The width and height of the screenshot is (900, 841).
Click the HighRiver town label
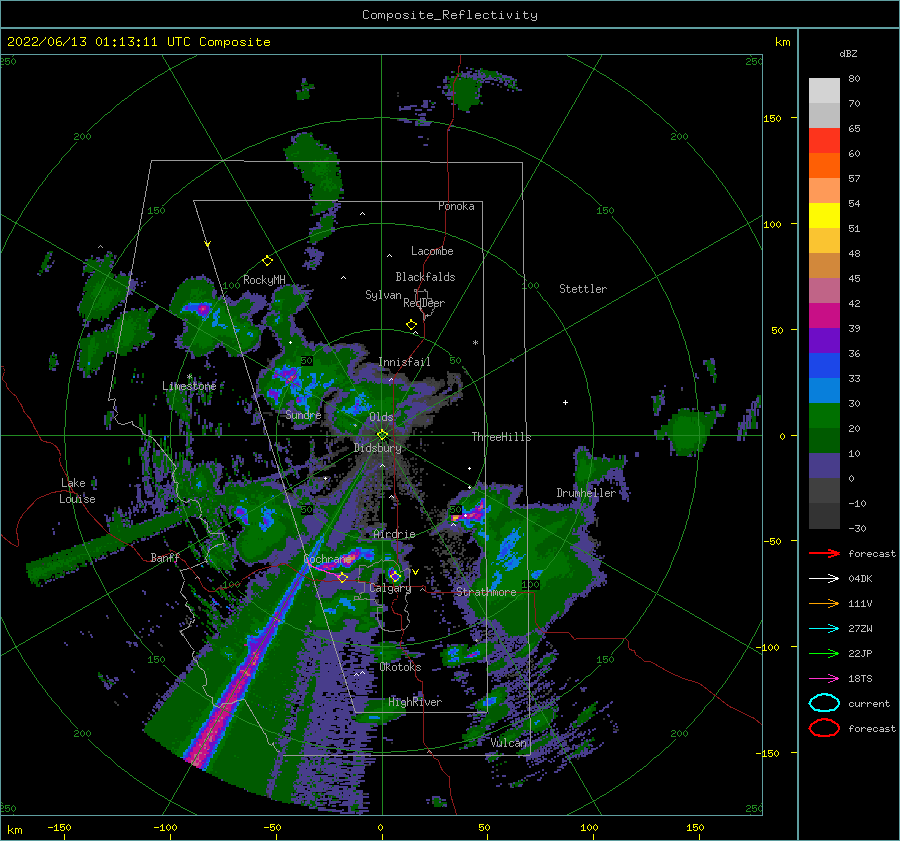(x=414, y=702)
